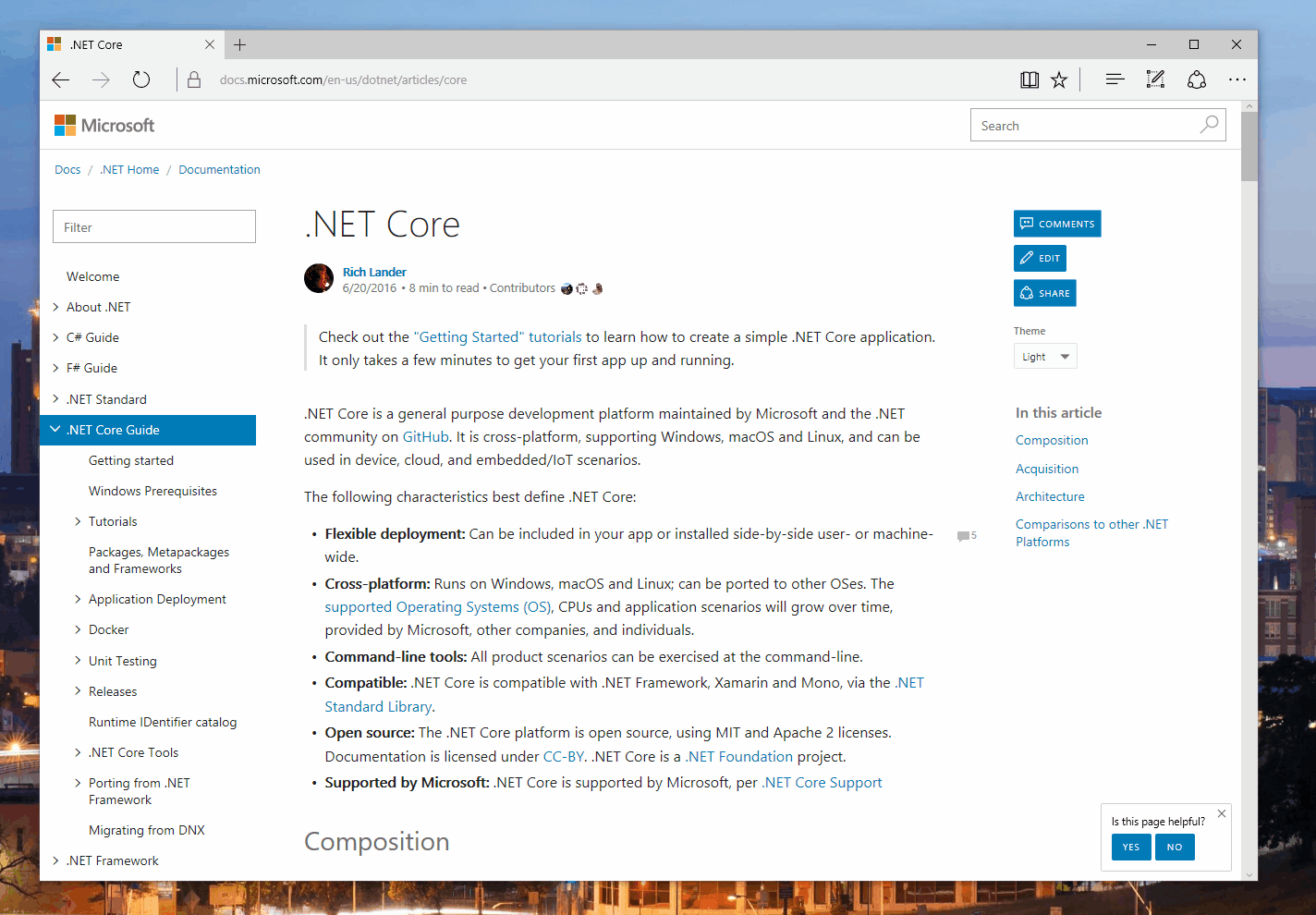Open Windows Prerequisites page

click(152, 491)
